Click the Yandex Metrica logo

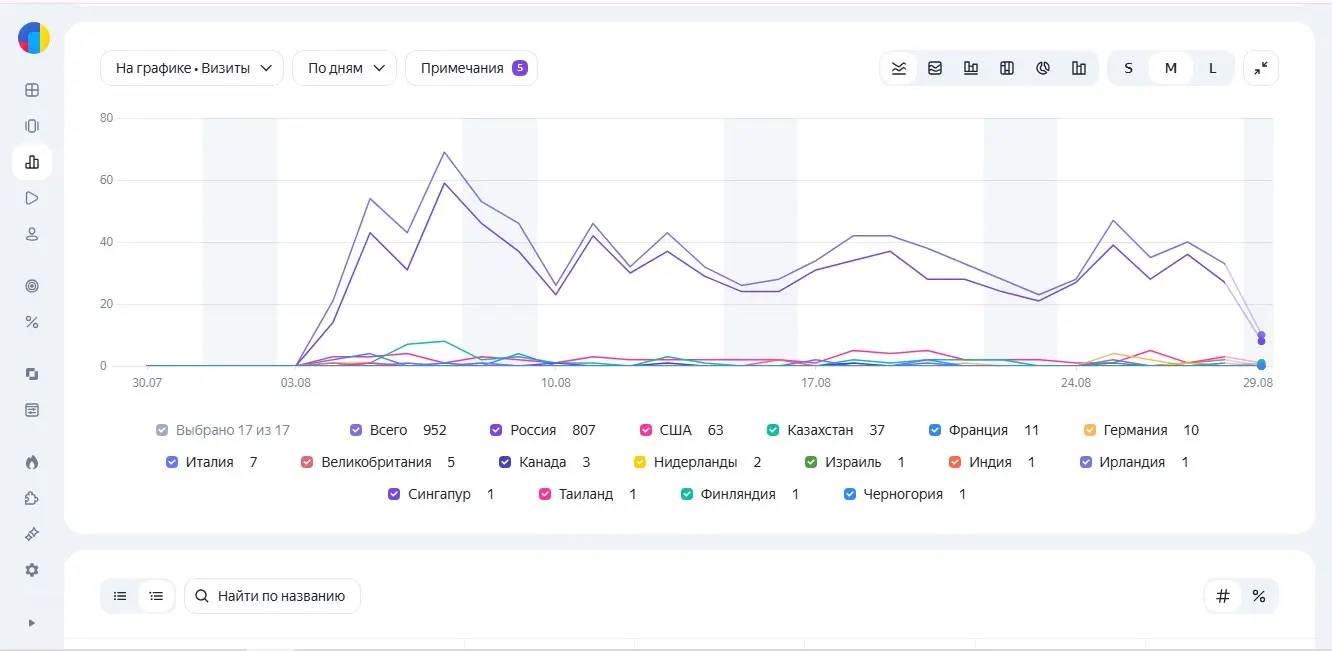(34, 38)
